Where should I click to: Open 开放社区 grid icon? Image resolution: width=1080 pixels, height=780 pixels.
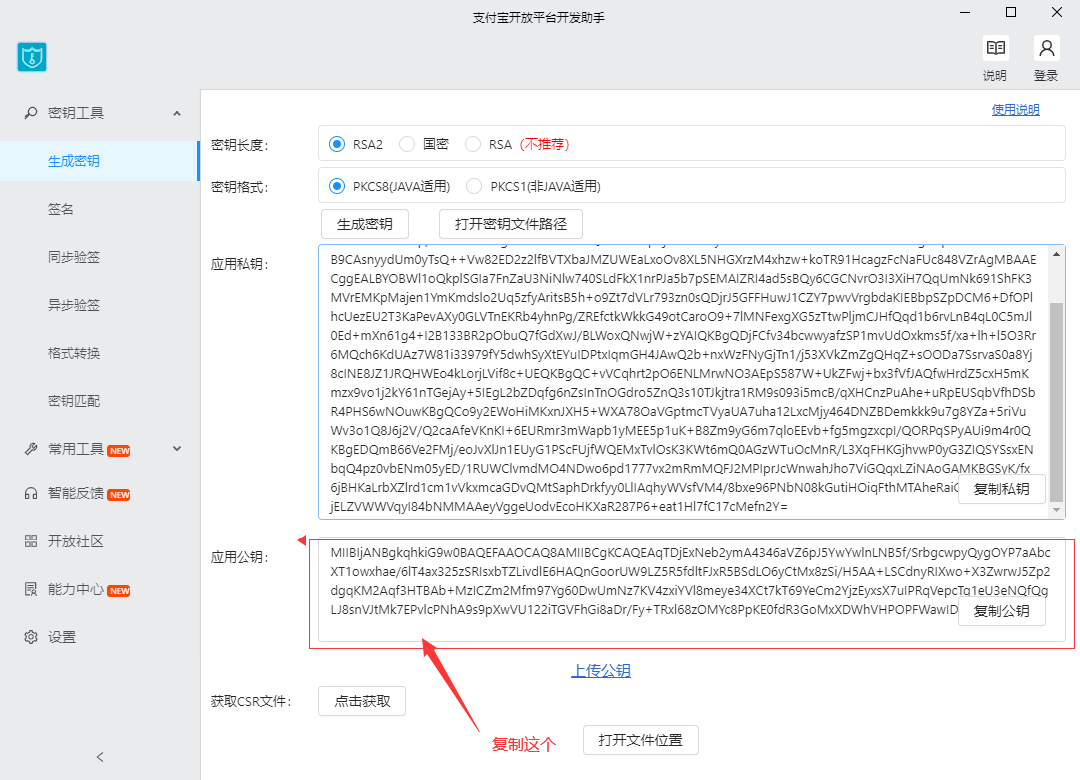(31, 541)
